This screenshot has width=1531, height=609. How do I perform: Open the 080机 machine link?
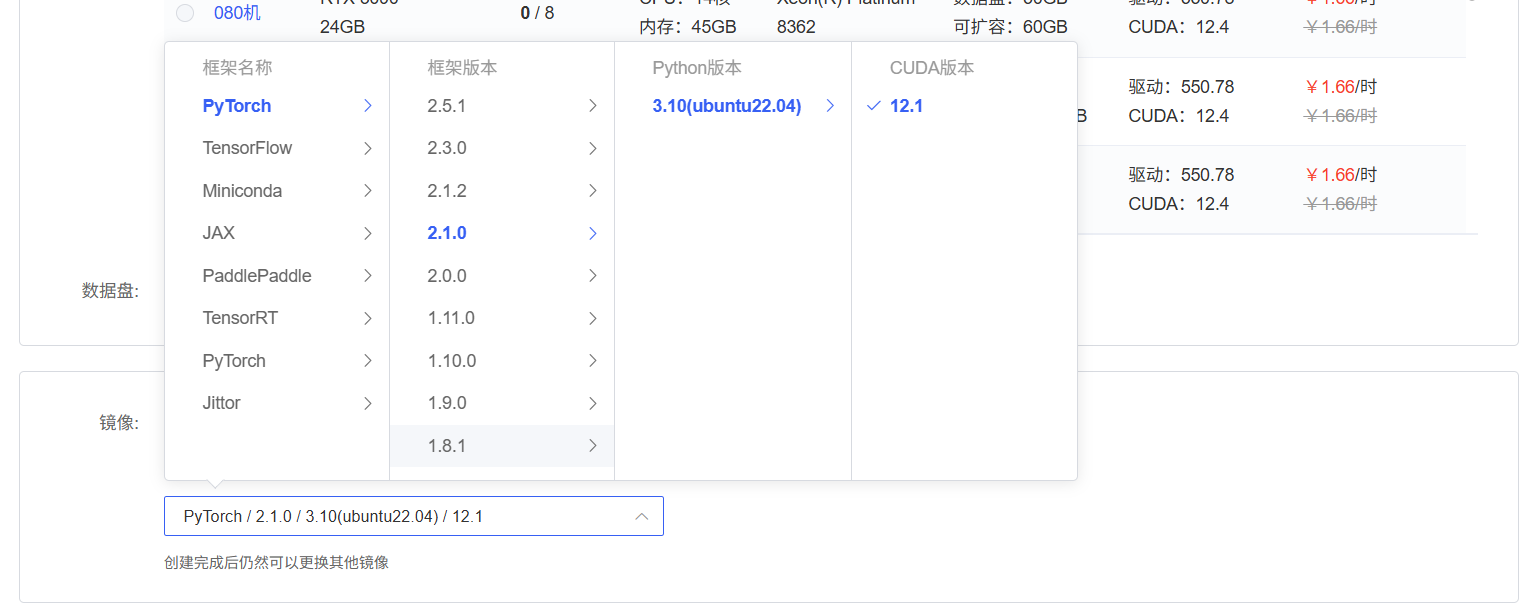coord(237,13)
